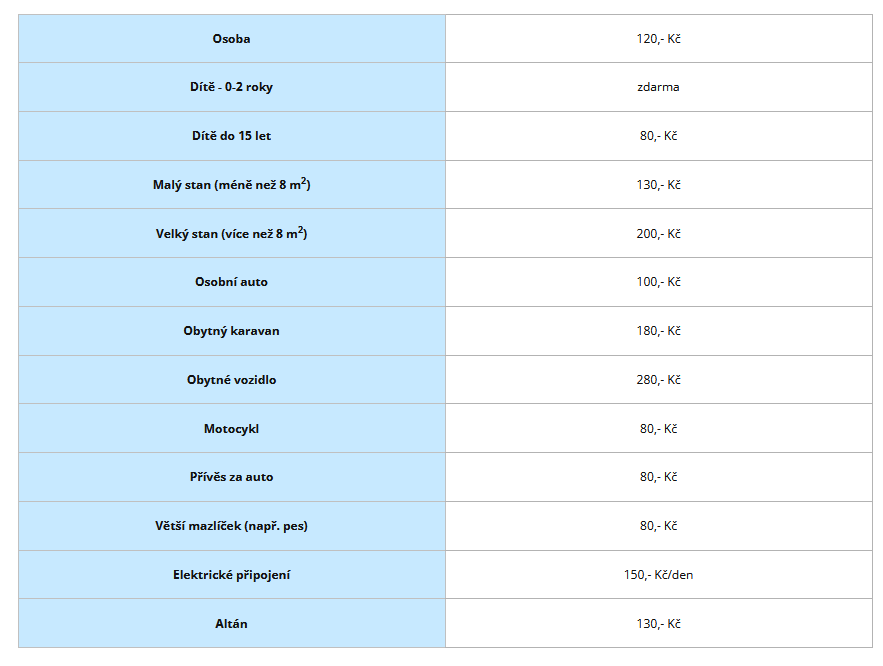The image size is (883, 666).
Task: Click the 100,- Kč price cell
Action: (x=658, y=282)
